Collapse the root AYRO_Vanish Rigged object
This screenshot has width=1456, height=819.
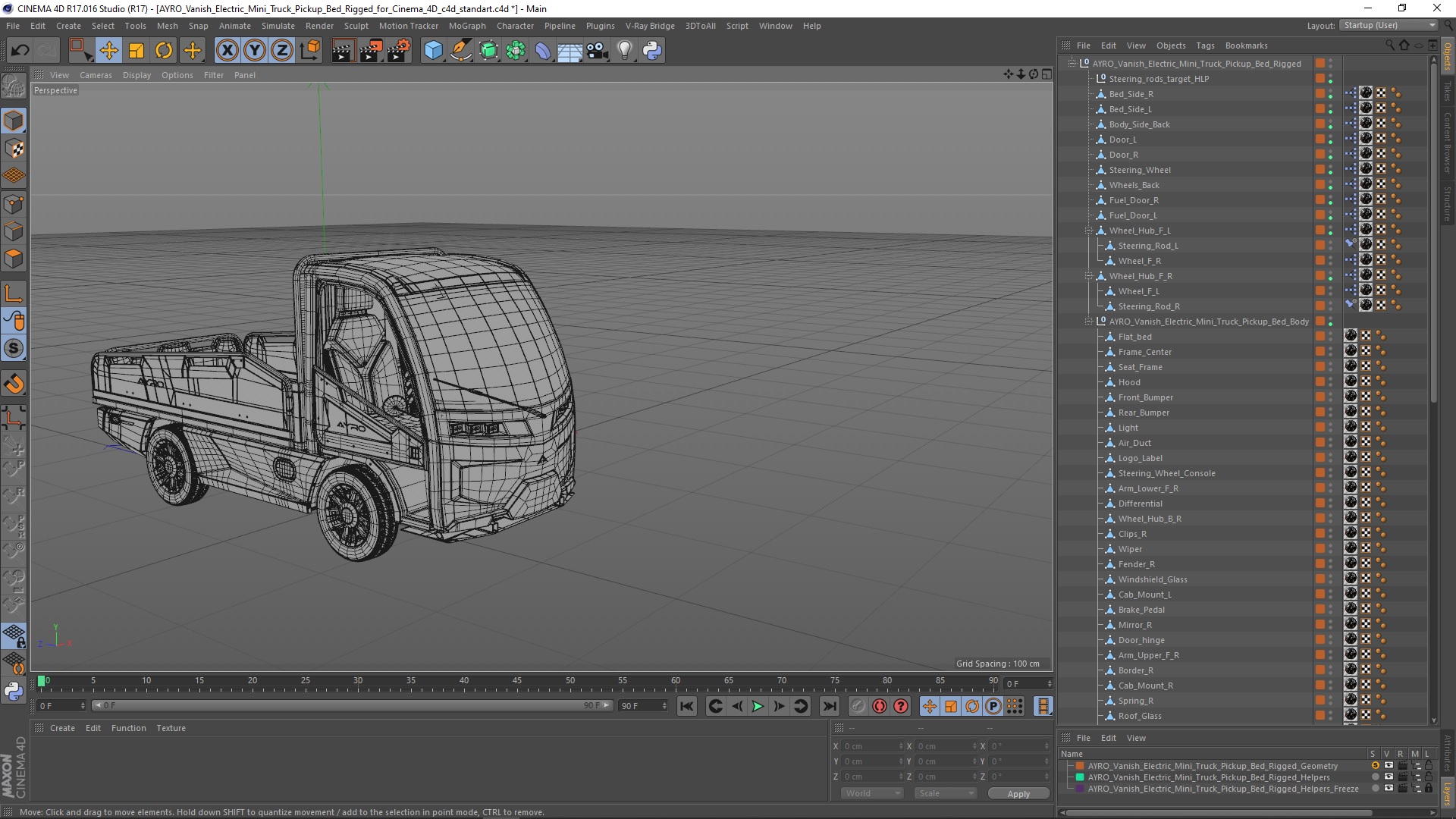click(1072, 64)
